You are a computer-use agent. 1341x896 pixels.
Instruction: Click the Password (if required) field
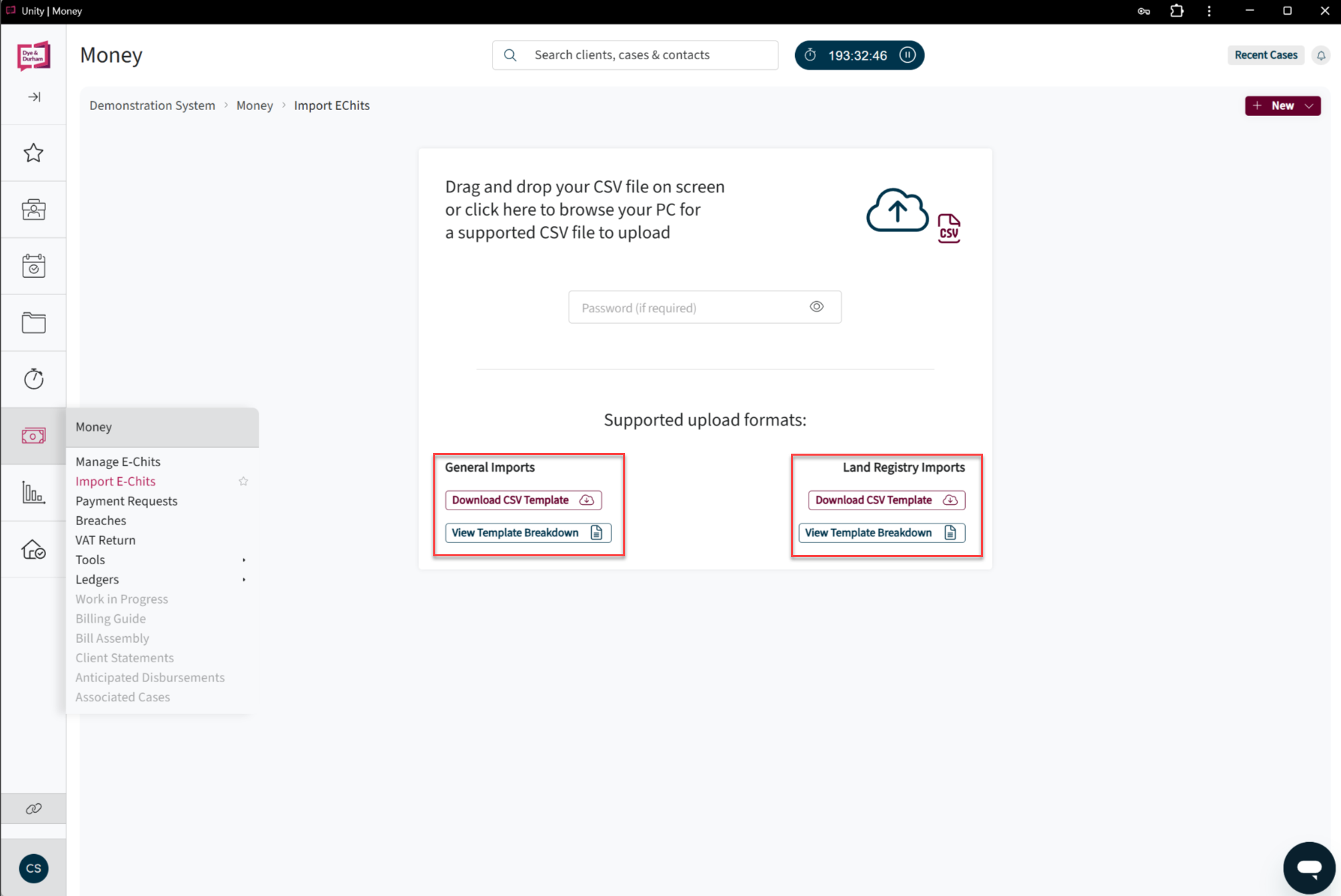click(x=704, y=307)
